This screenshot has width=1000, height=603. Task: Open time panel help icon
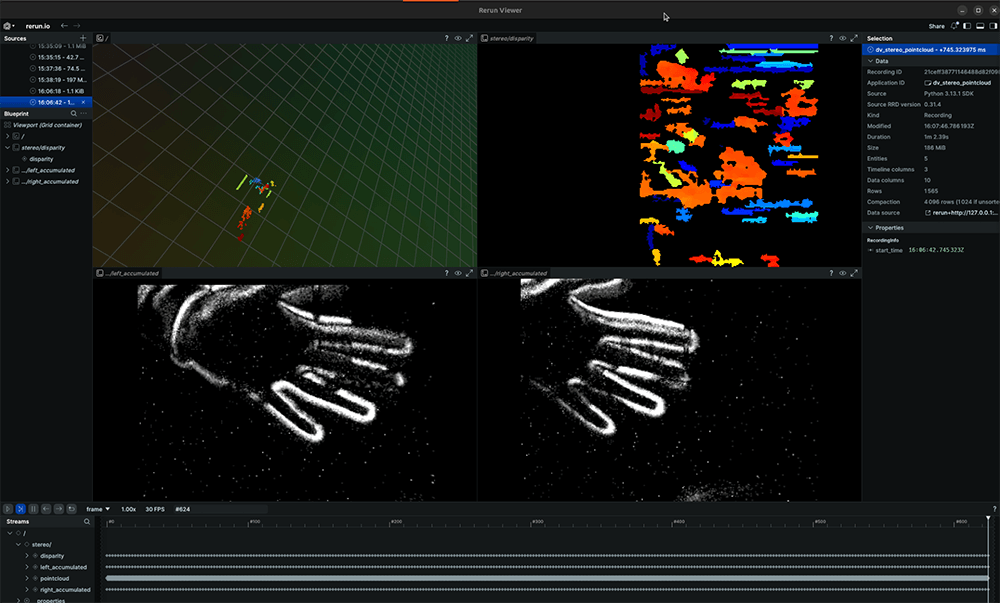click(x=994, y=509)
